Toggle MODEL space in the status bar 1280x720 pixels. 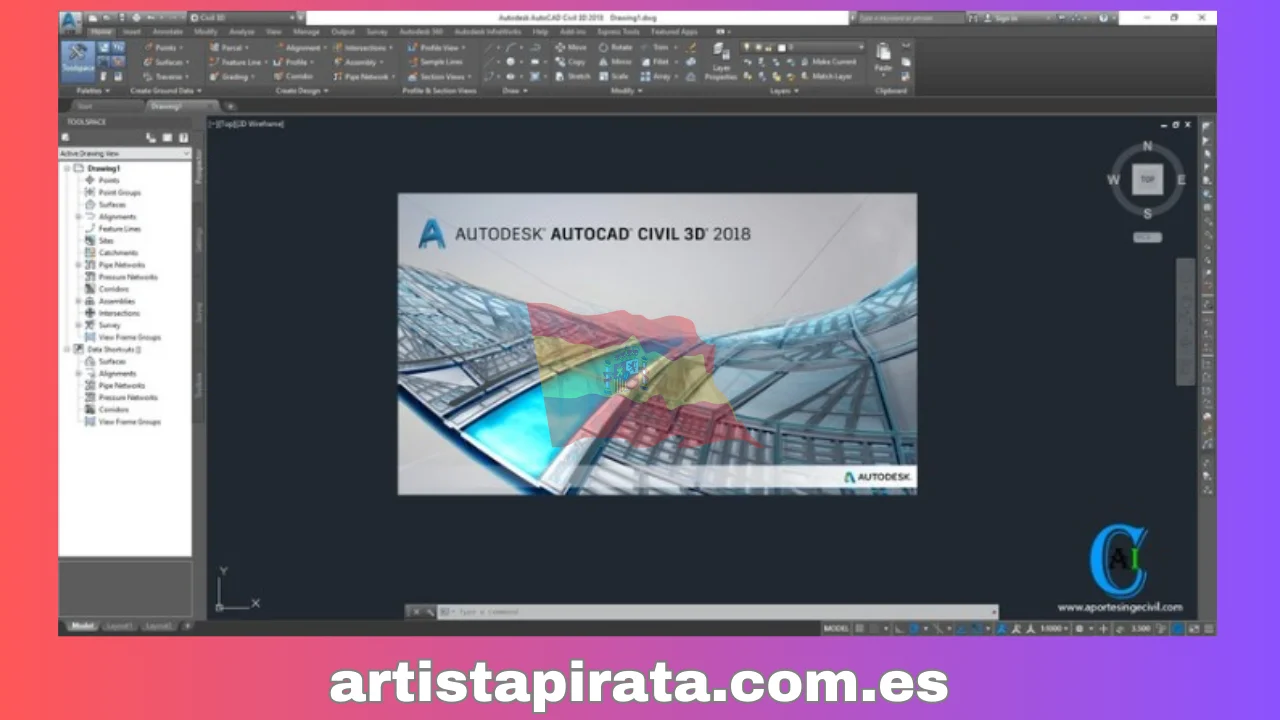pos(837,628)
